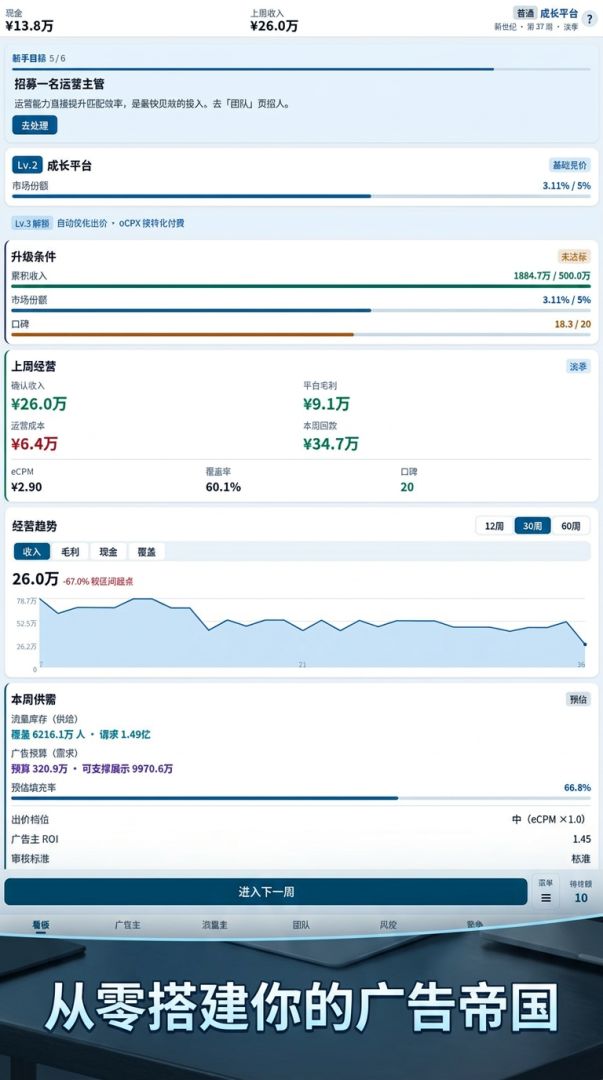This screenshot has width=603, height=1080.
Task: Switch trend chart to 毛利 tab
Action: point(70,551)
